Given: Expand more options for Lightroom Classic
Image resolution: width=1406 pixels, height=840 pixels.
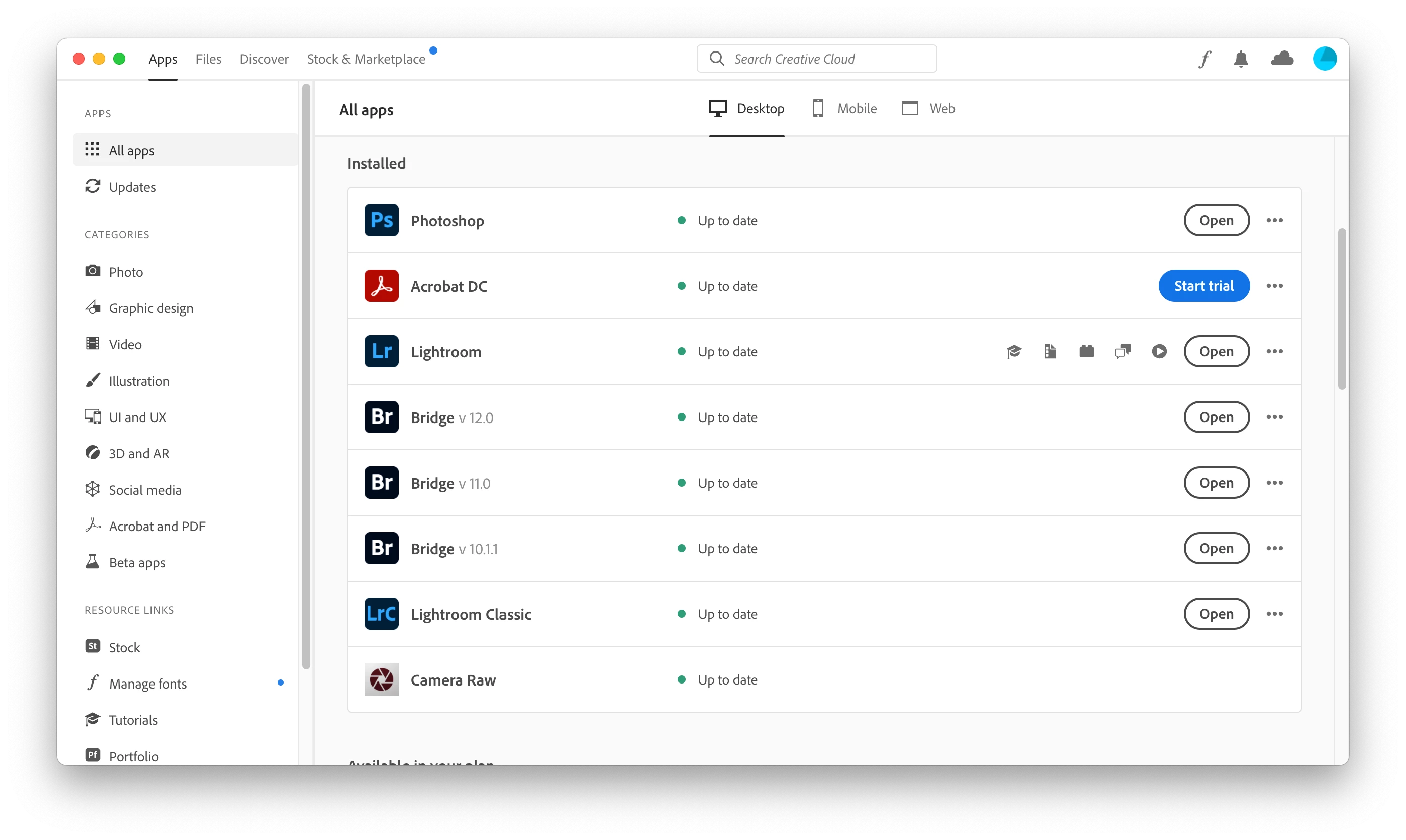Looking at the screenshot, I should point(1274,614).
